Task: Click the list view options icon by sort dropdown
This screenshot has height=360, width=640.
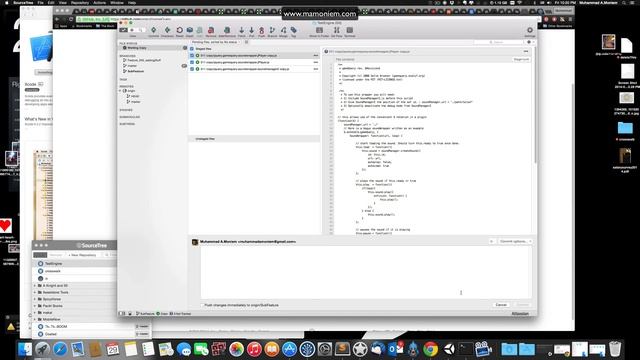Action: pyautogui.click(x=246, y=42)
